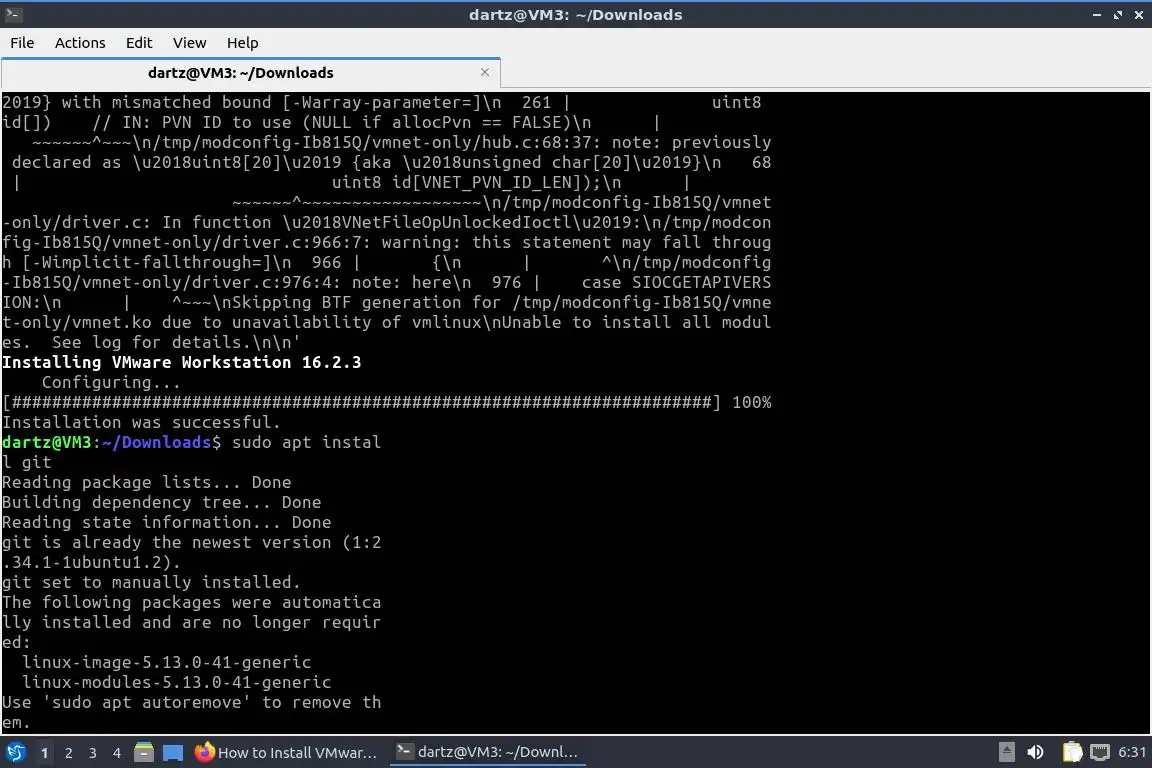Switch to workspace 2
Image resolution: width=1152 pixels, height=768 pixels.
tap(68, 753)
